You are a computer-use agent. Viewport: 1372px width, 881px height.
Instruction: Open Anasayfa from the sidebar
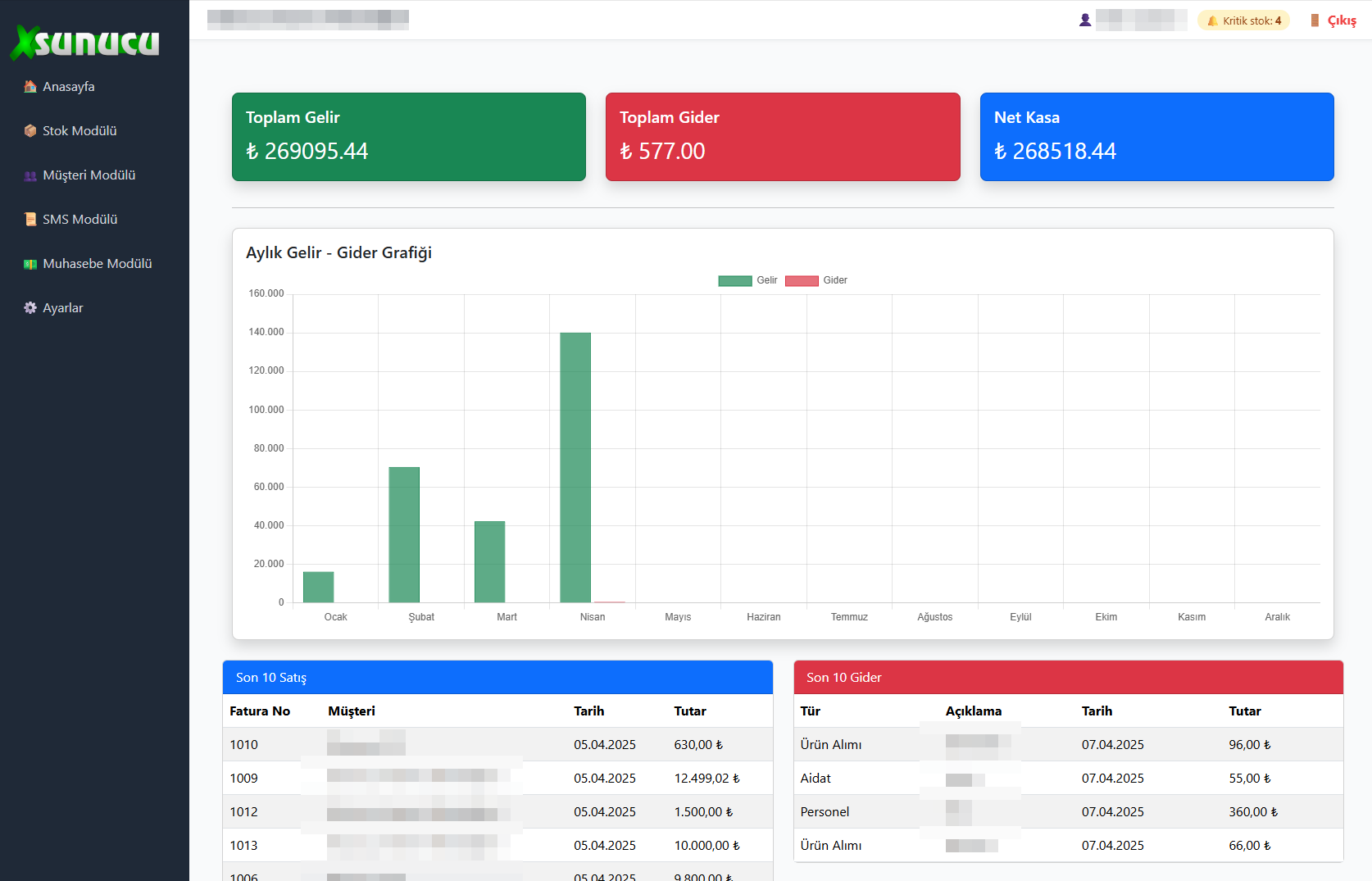click(x=69, y=87)
